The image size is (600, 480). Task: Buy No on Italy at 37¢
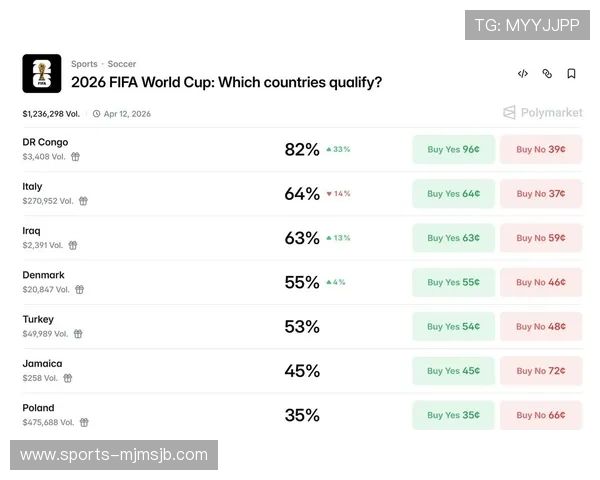541,194
